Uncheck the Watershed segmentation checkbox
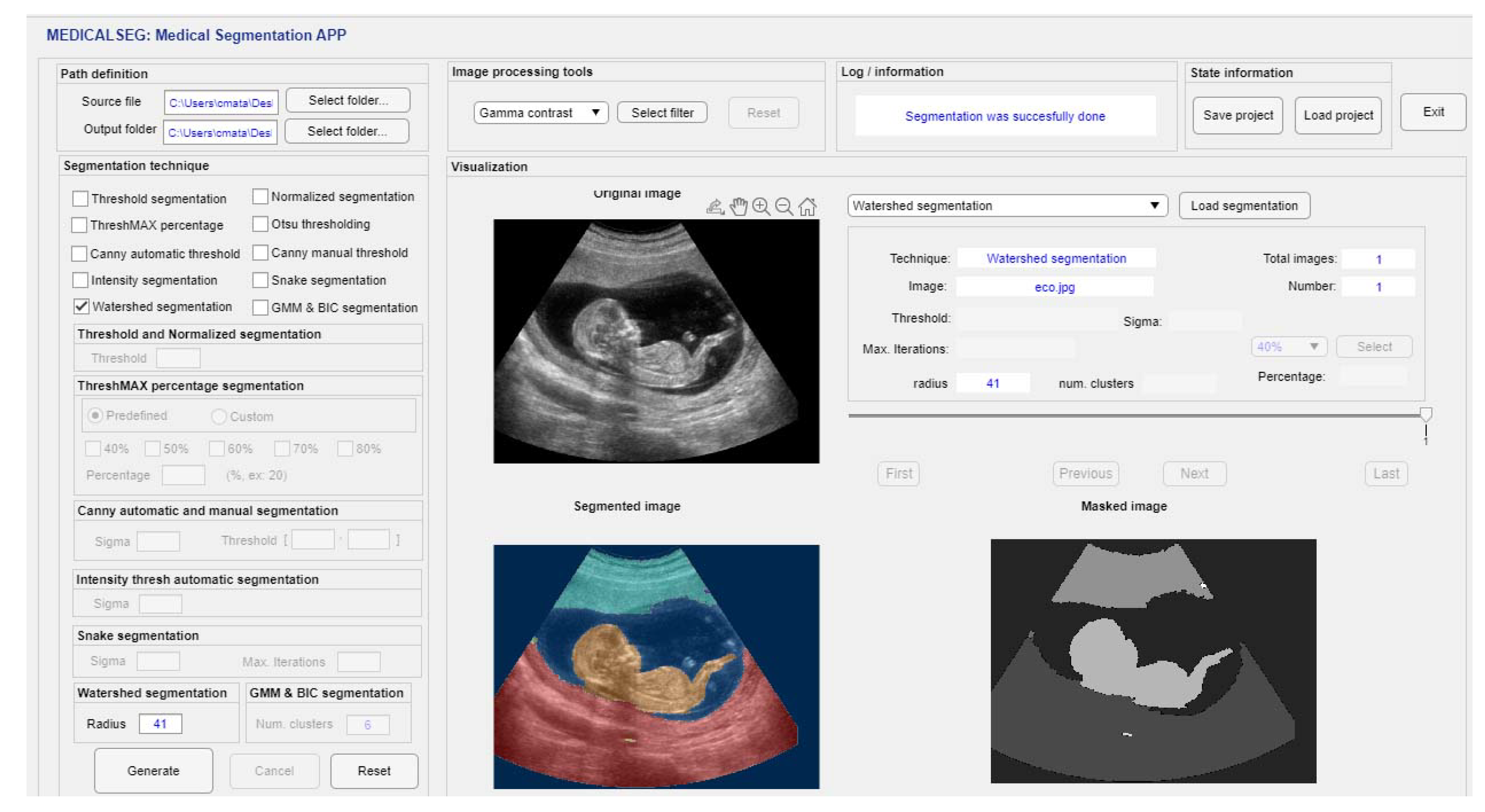 [81, 306]
